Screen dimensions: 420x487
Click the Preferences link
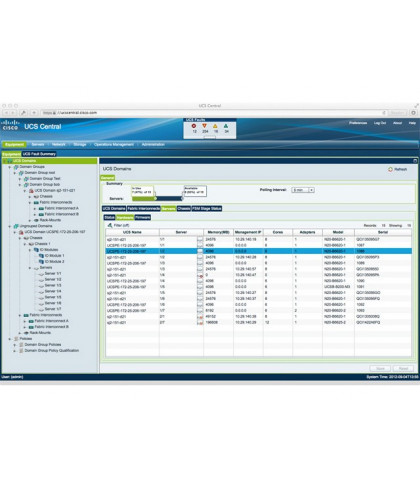(x=358, y=123)
